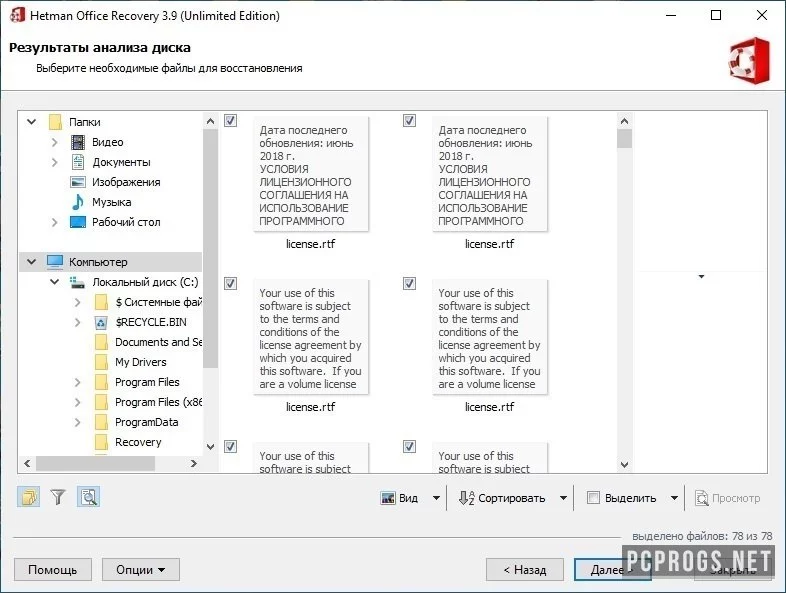The height and width of the screenshot is (593, 786).
Task: Uncheck second Russian license.rtf checkbox
Action: pos(410,121)
